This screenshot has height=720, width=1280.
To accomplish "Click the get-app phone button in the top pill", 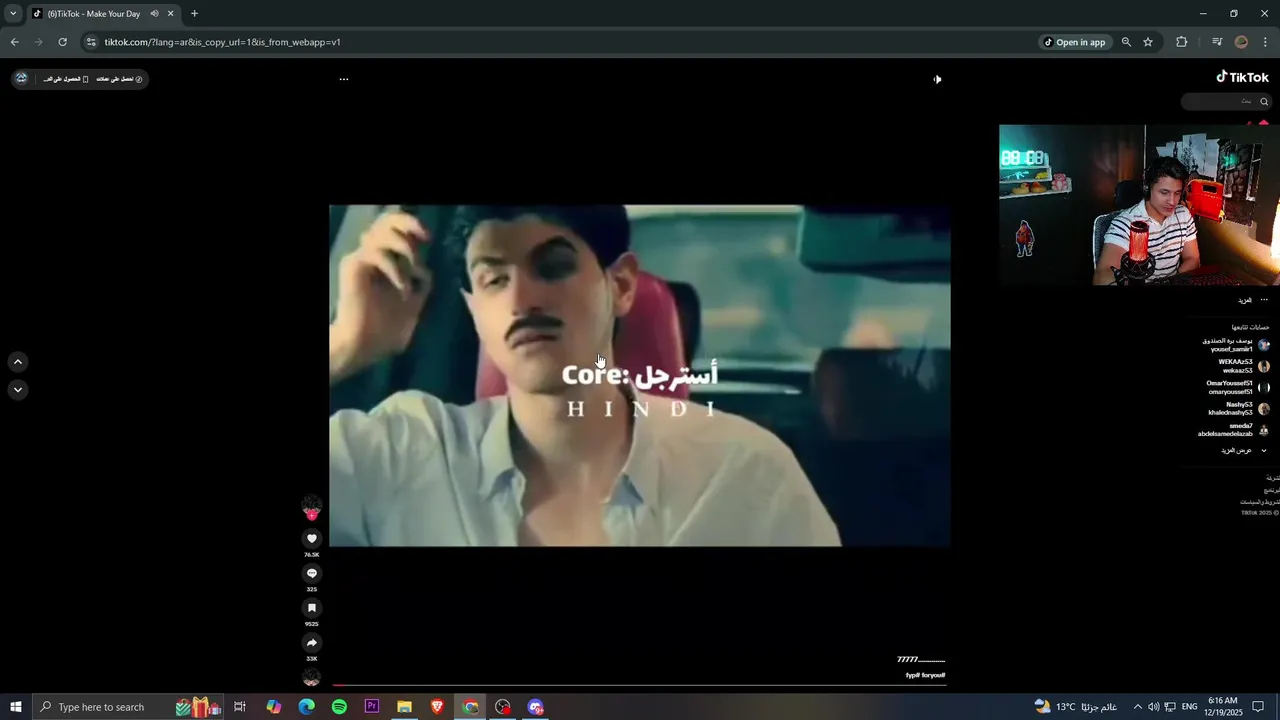I will [66, 79].
